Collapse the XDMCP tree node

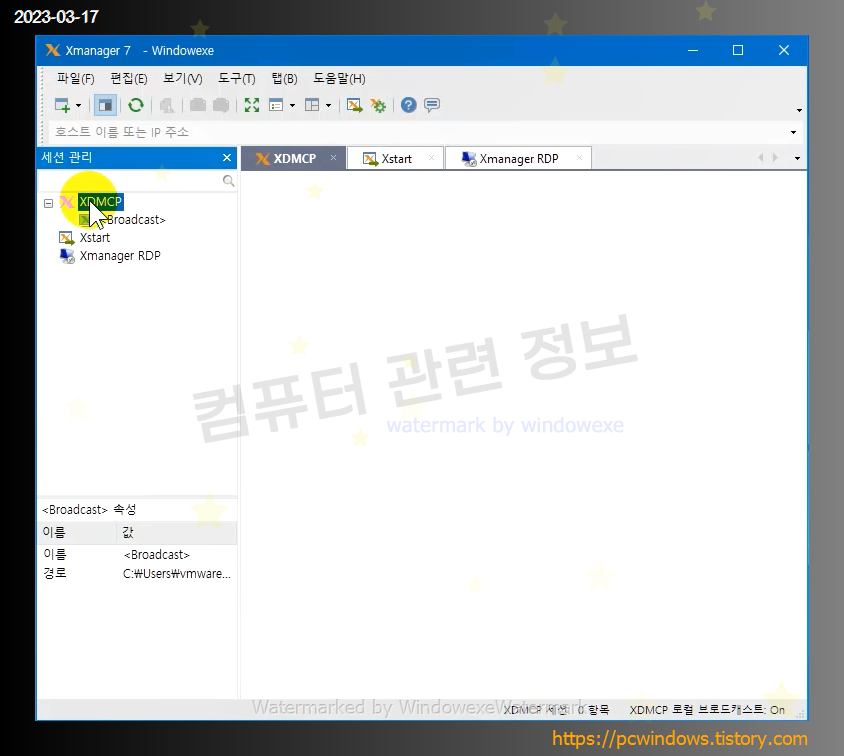(48, 203)
